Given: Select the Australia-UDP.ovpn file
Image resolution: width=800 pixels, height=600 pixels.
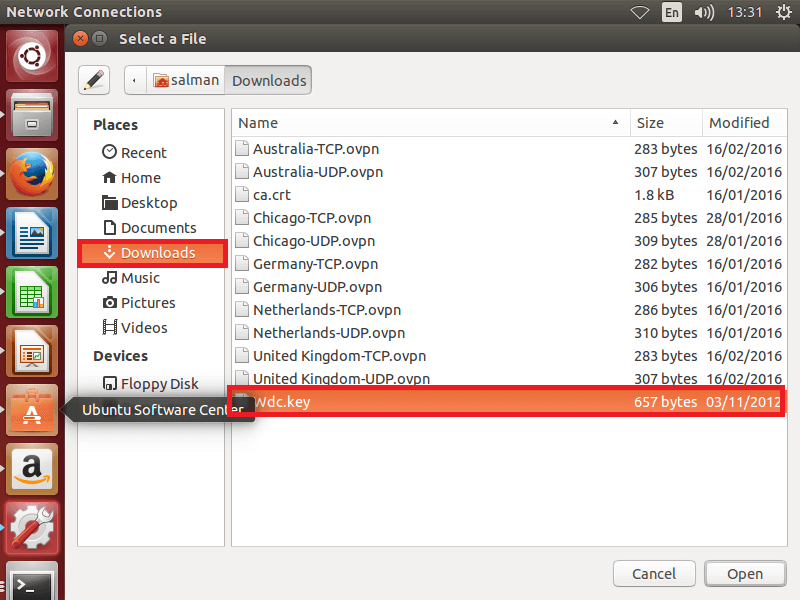Looking at the screenshot, I should pyautogui.click(x=509, y=172).
